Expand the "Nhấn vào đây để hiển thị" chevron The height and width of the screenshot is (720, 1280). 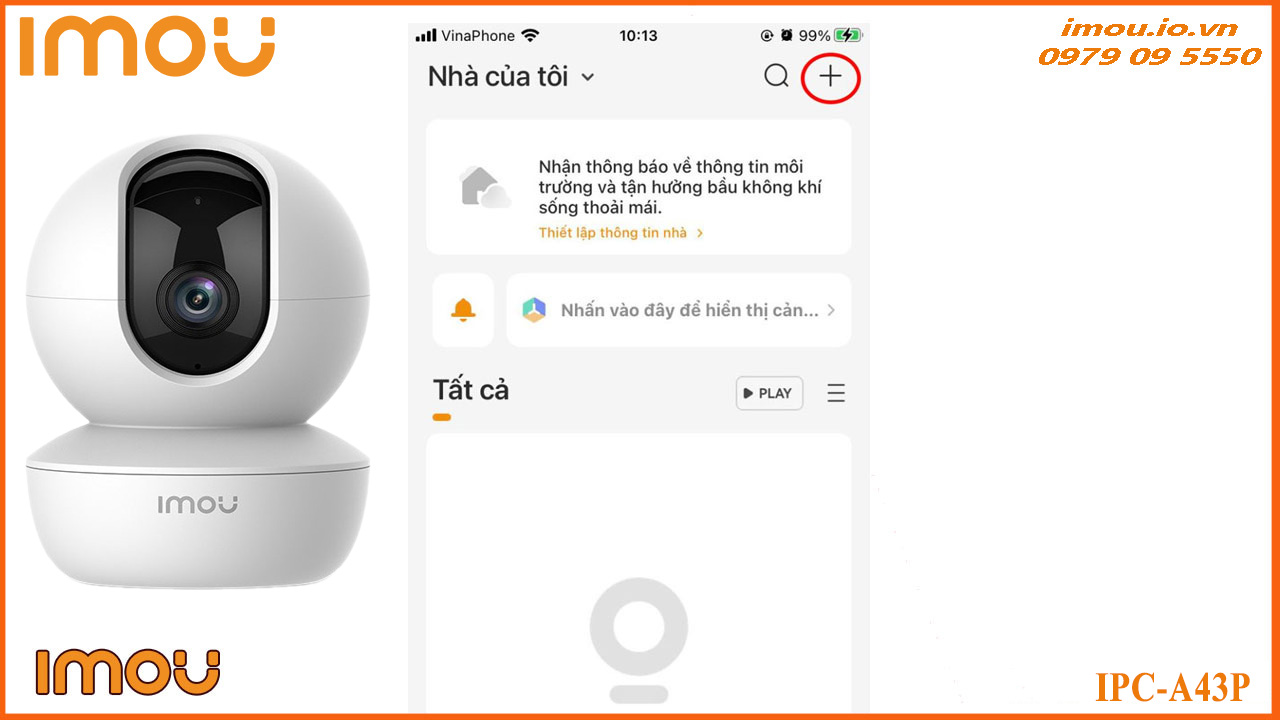tap(831, 310)
